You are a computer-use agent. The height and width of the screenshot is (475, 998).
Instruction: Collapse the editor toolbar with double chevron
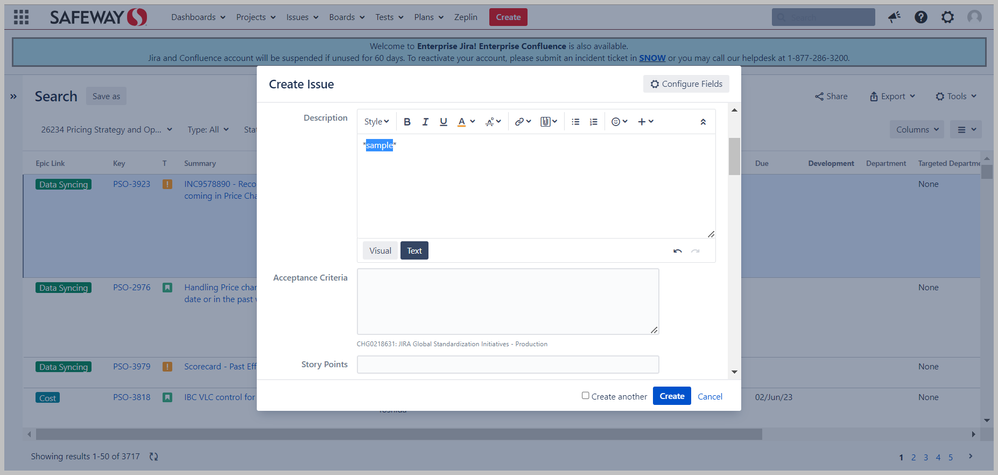703,122
